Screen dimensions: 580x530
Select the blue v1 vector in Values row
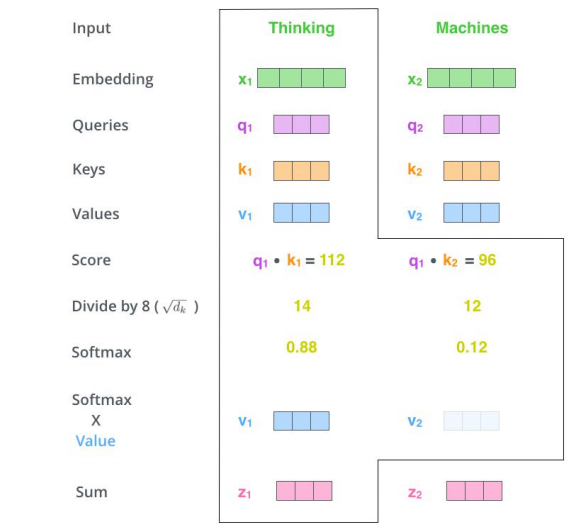click(301, 213)
